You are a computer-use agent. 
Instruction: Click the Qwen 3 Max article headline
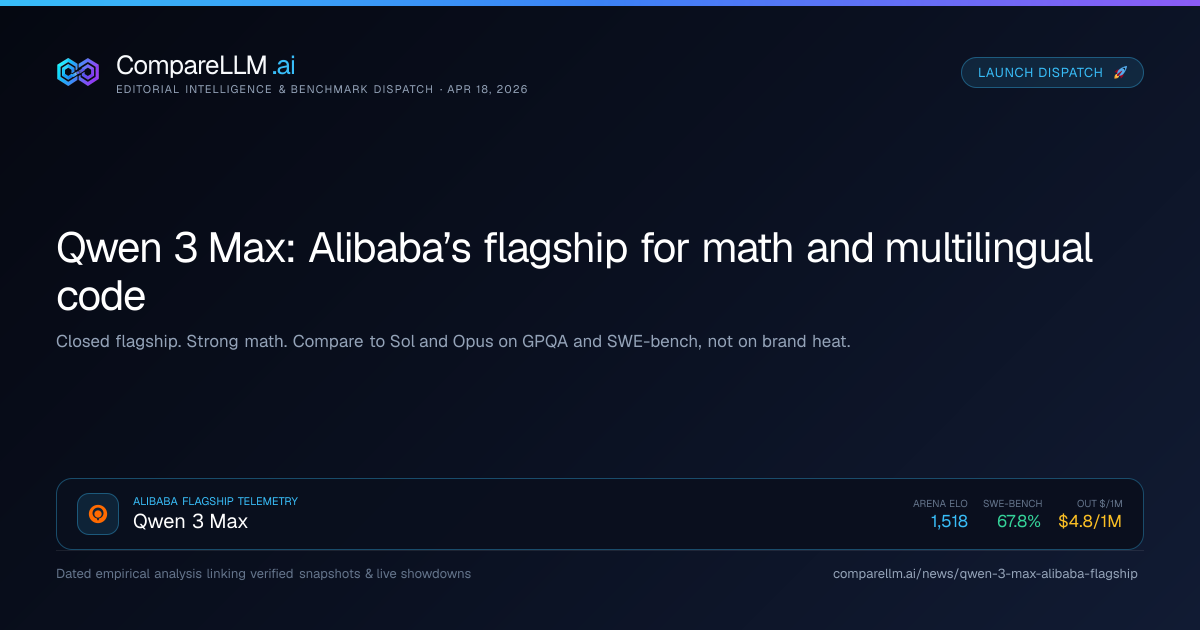pos(574,272)
